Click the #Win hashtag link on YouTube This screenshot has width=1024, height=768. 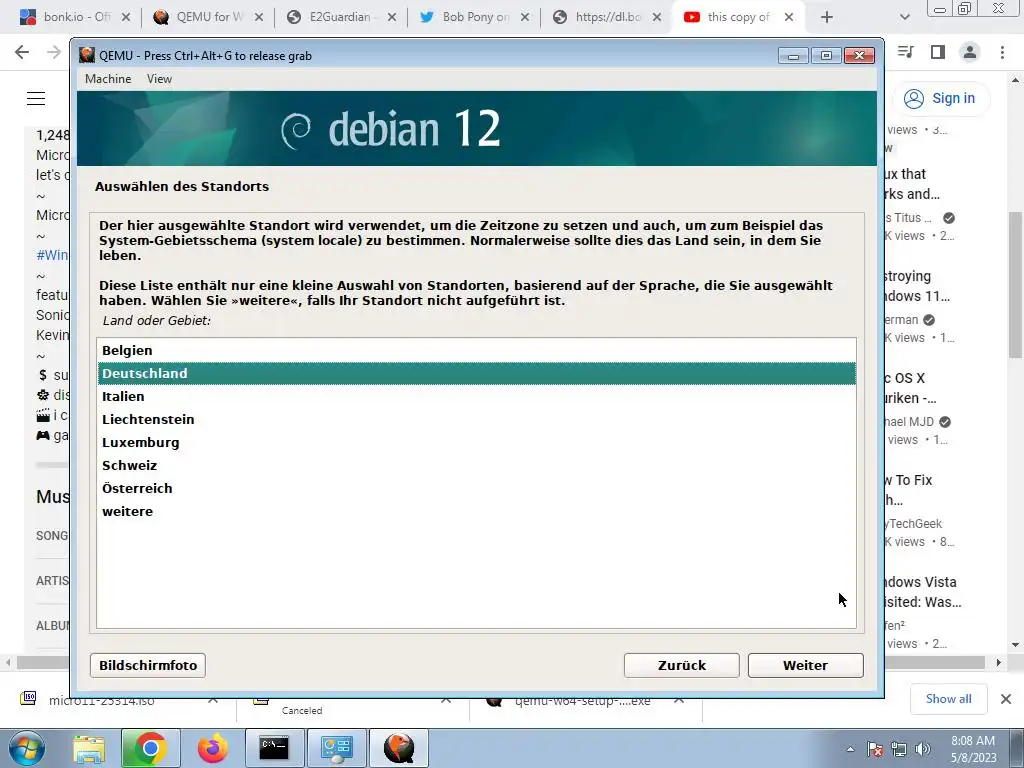tap(52, 255)
